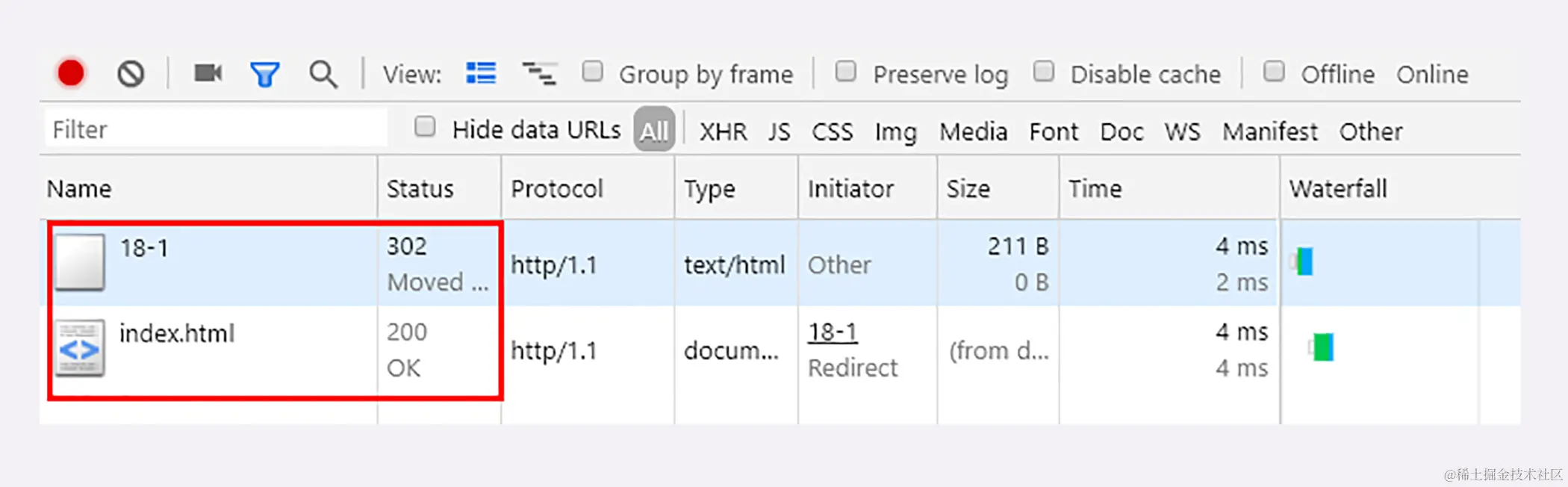Follow the 18-1 initiator link
The height and width of the screenshot is (487, 1568).
click(833, 332)
